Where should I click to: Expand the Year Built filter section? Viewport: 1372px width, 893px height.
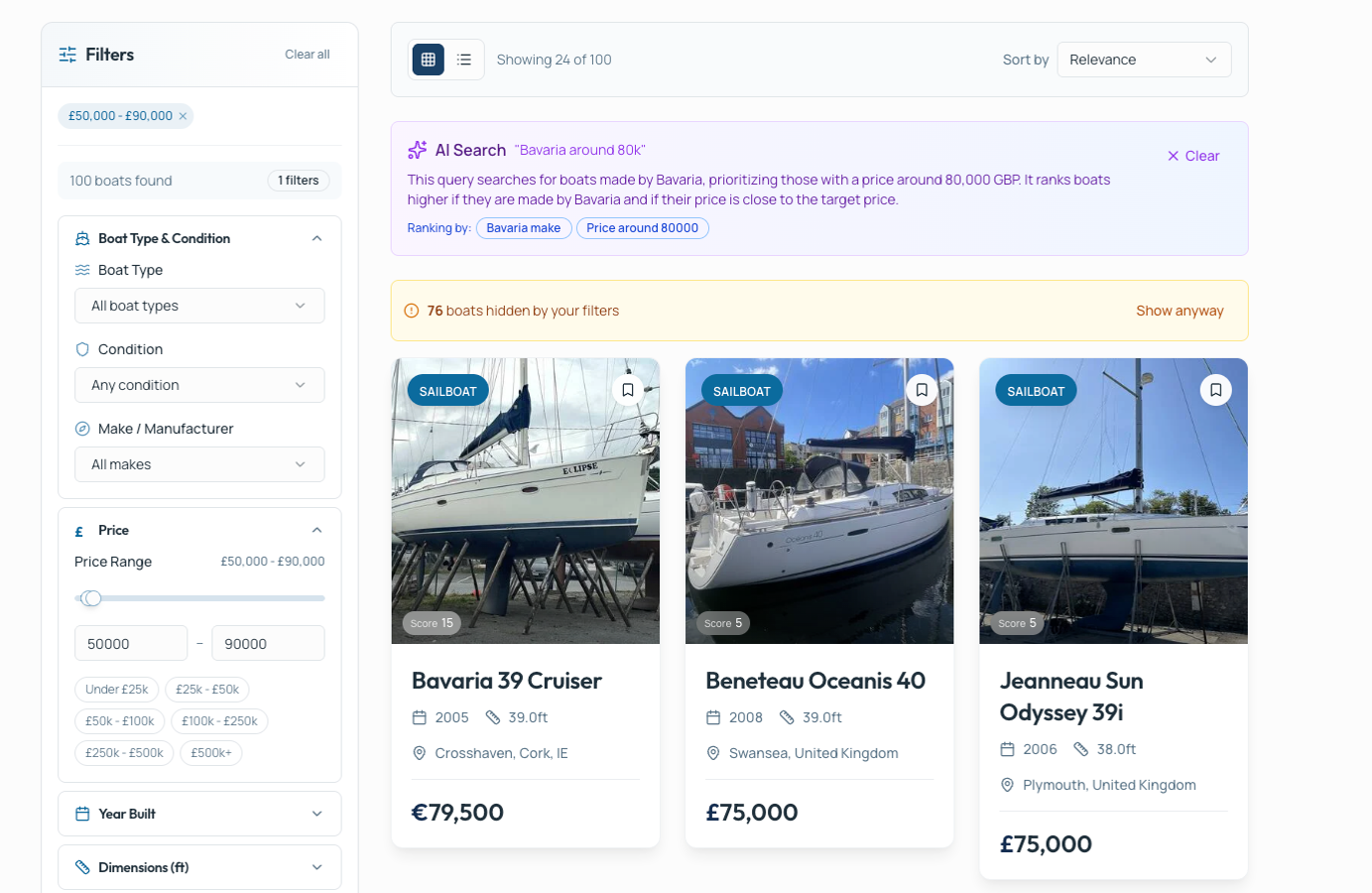click(199, 814)
